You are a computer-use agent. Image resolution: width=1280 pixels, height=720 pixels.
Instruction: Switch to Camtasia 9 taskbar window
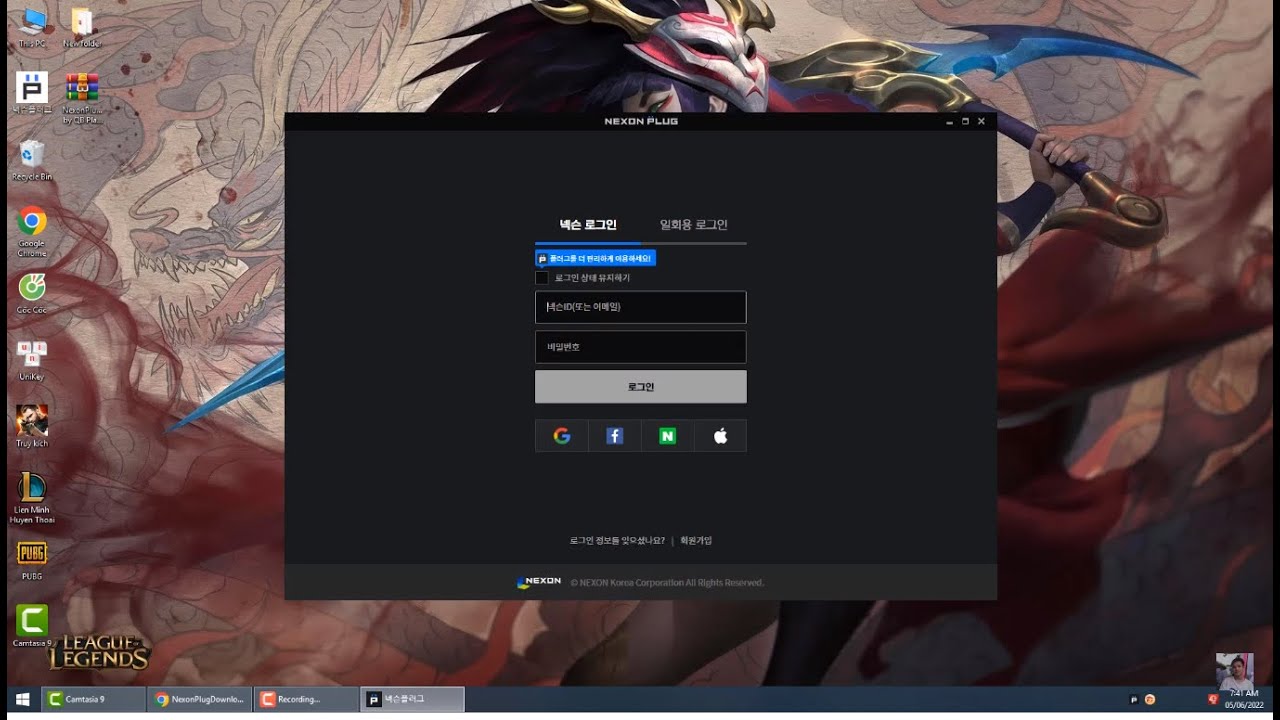pos(93,699)
